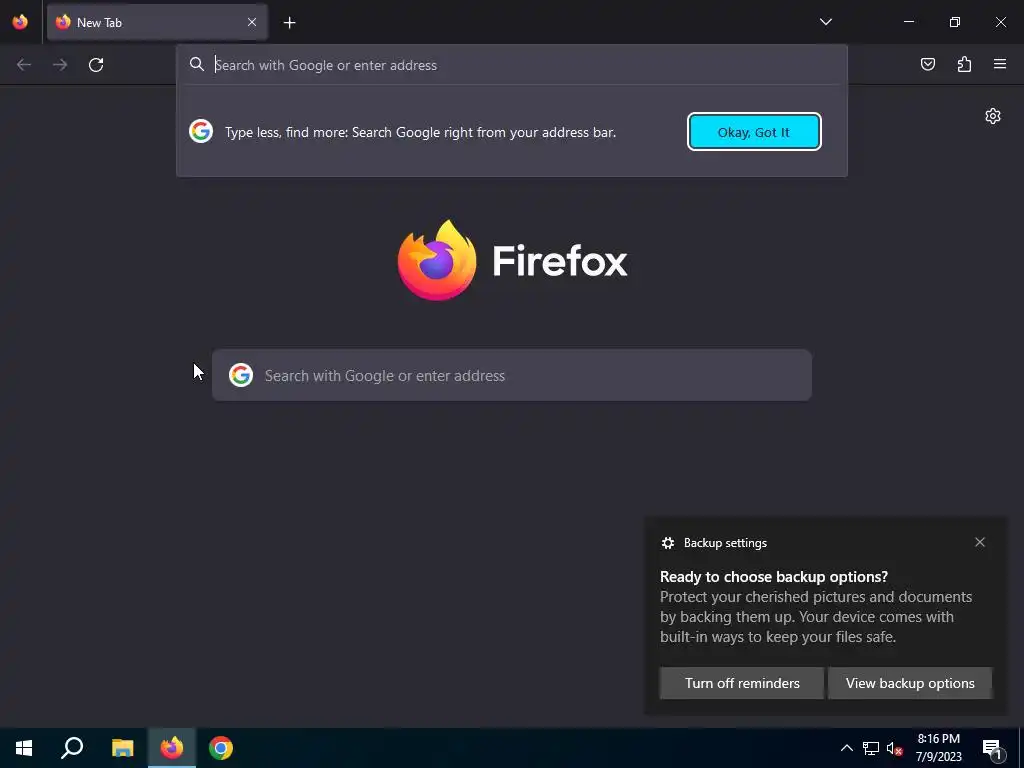
Task: Open Windows taskbar search
Action: coord(72,748)
